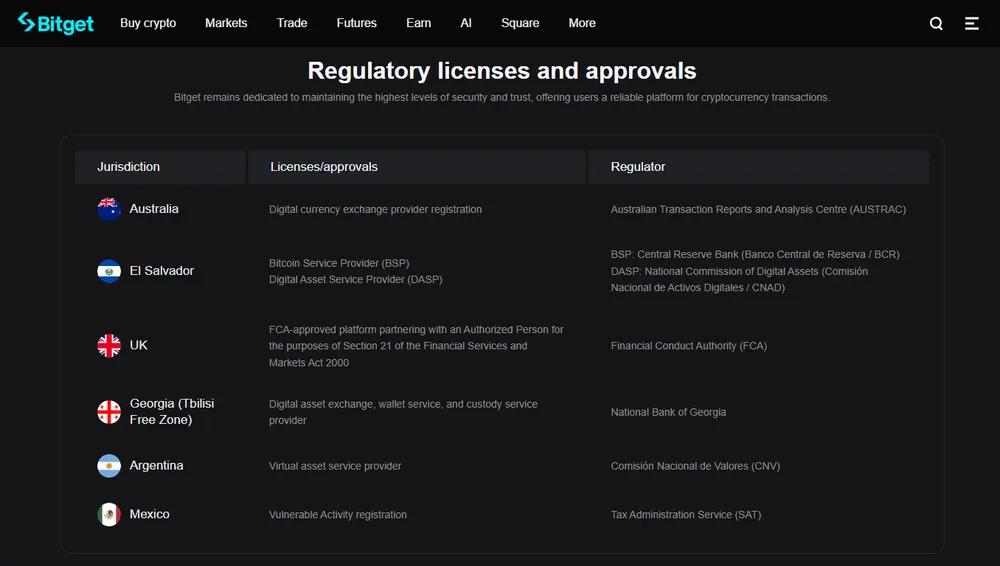
Task: Select the El Salvador jurisdiction label
Action: 161,271
